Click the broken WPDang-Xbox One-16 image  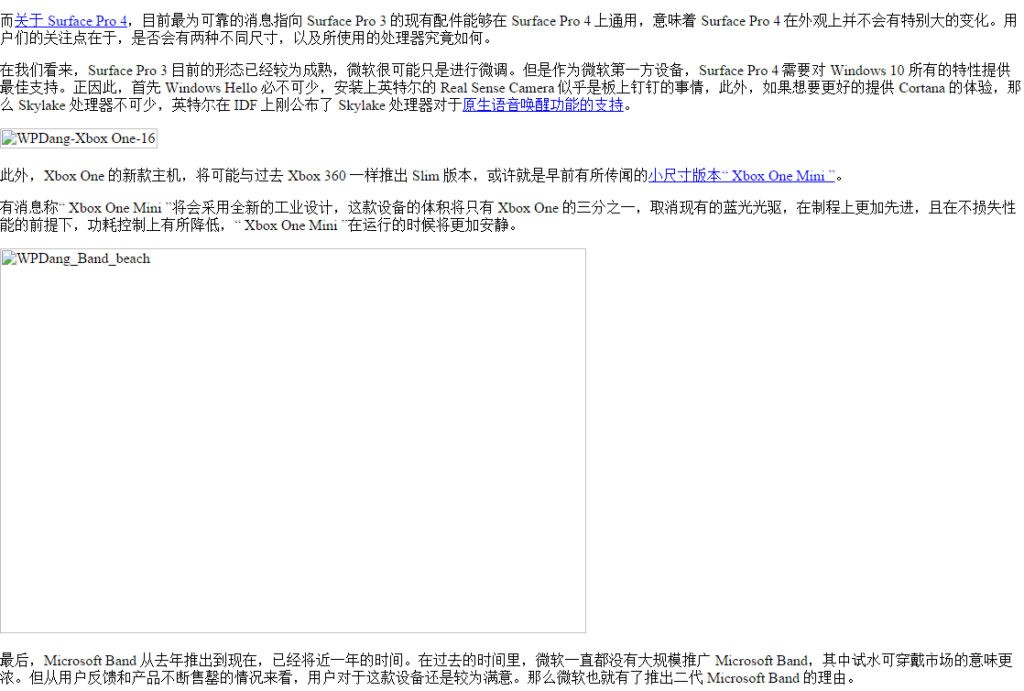79,138
